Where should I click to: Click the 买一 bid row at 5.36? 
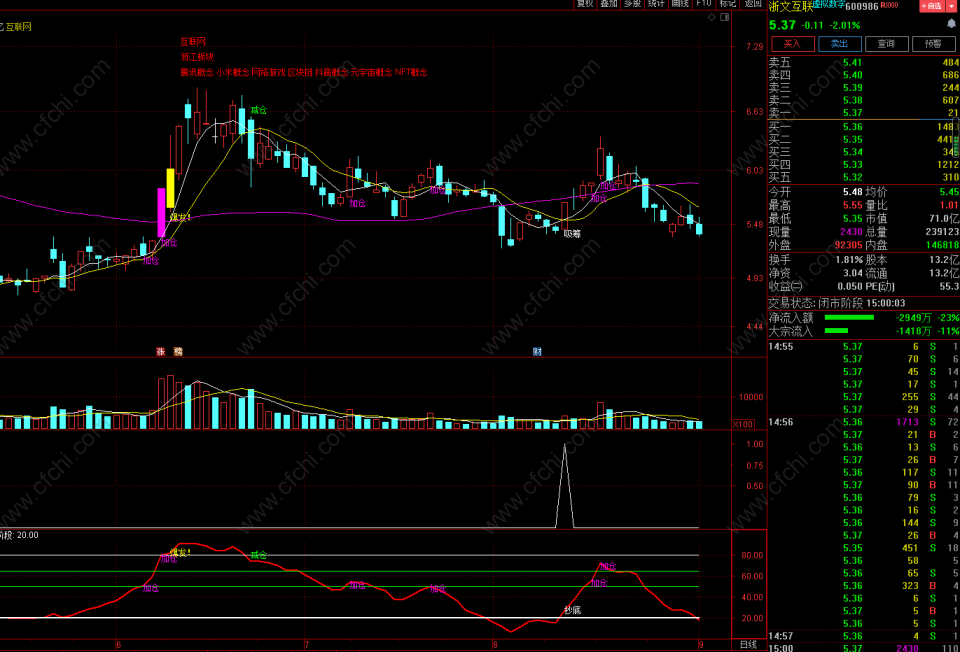point(864,127)
